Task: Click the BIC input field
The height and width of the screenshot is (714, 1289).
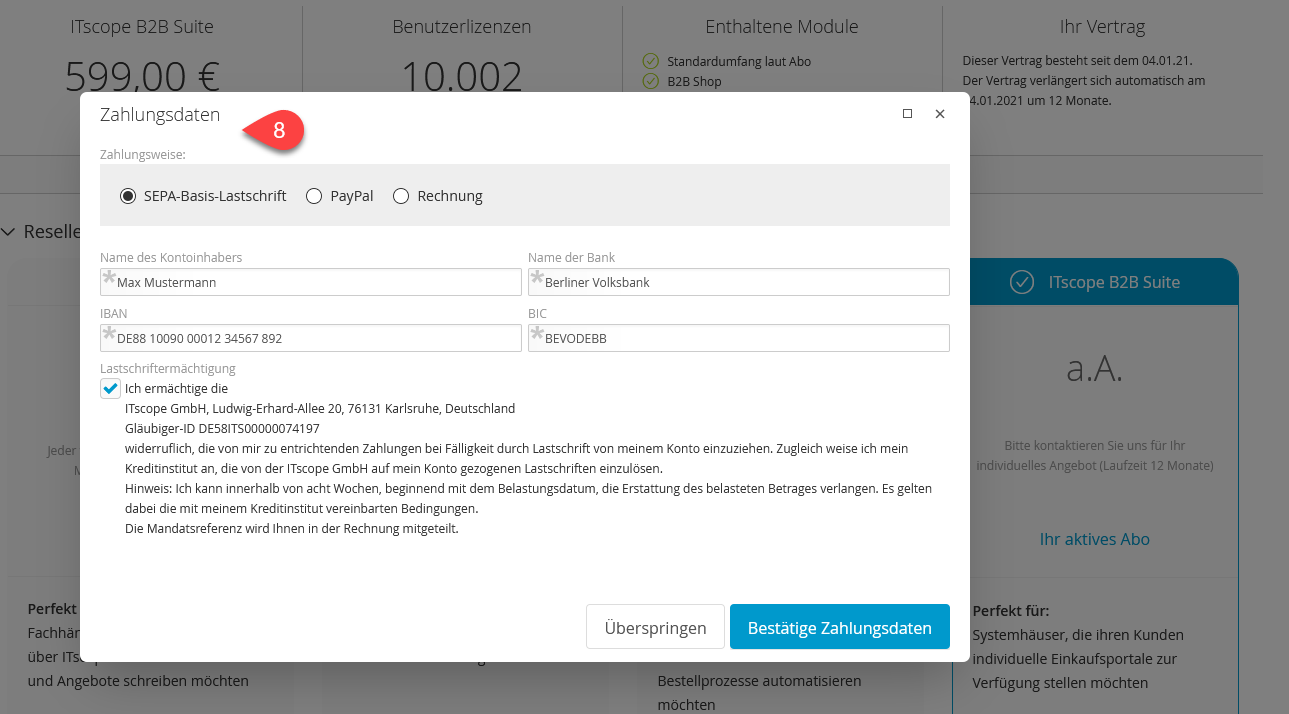Action: click(739, 338)
